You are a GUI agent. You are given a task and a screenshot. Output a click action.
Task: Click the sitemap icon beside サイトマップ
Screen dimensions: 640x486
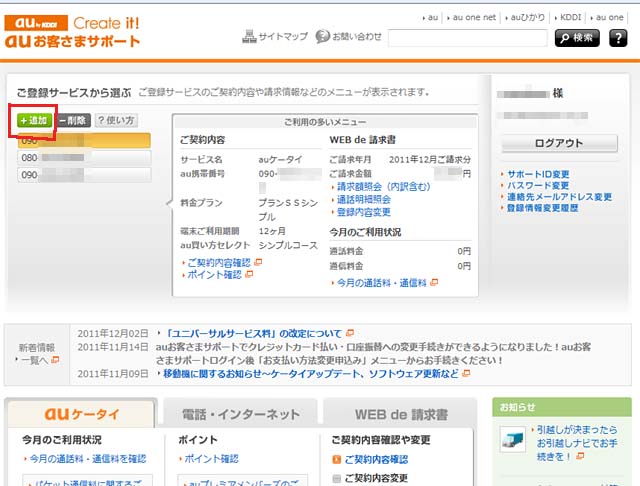pyautogui.click(x=249, y=36)
